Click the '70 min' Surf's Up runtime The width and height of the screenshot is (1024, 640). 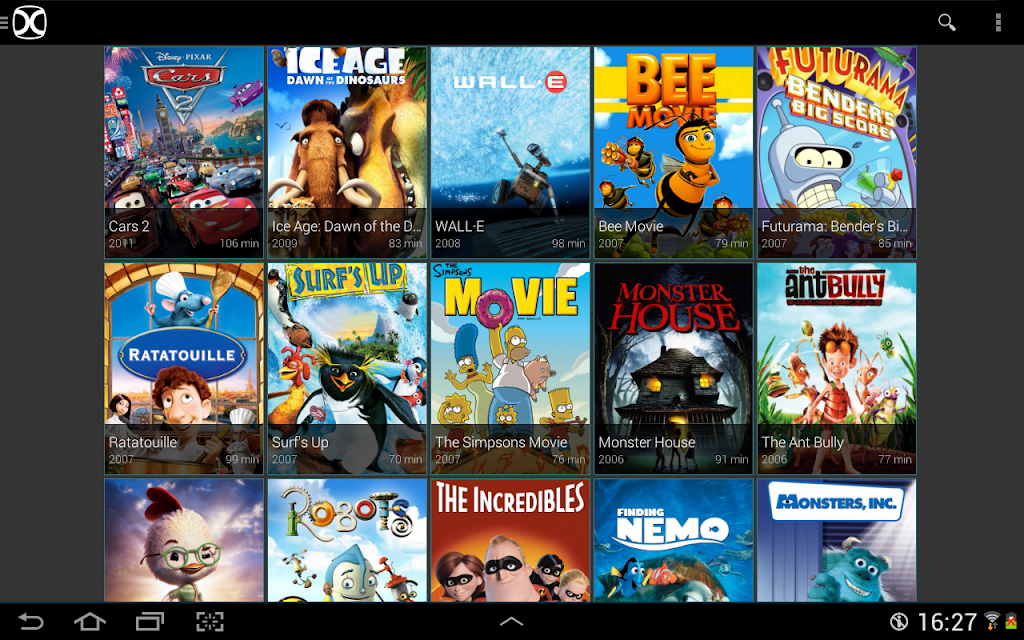pos(405,460)
